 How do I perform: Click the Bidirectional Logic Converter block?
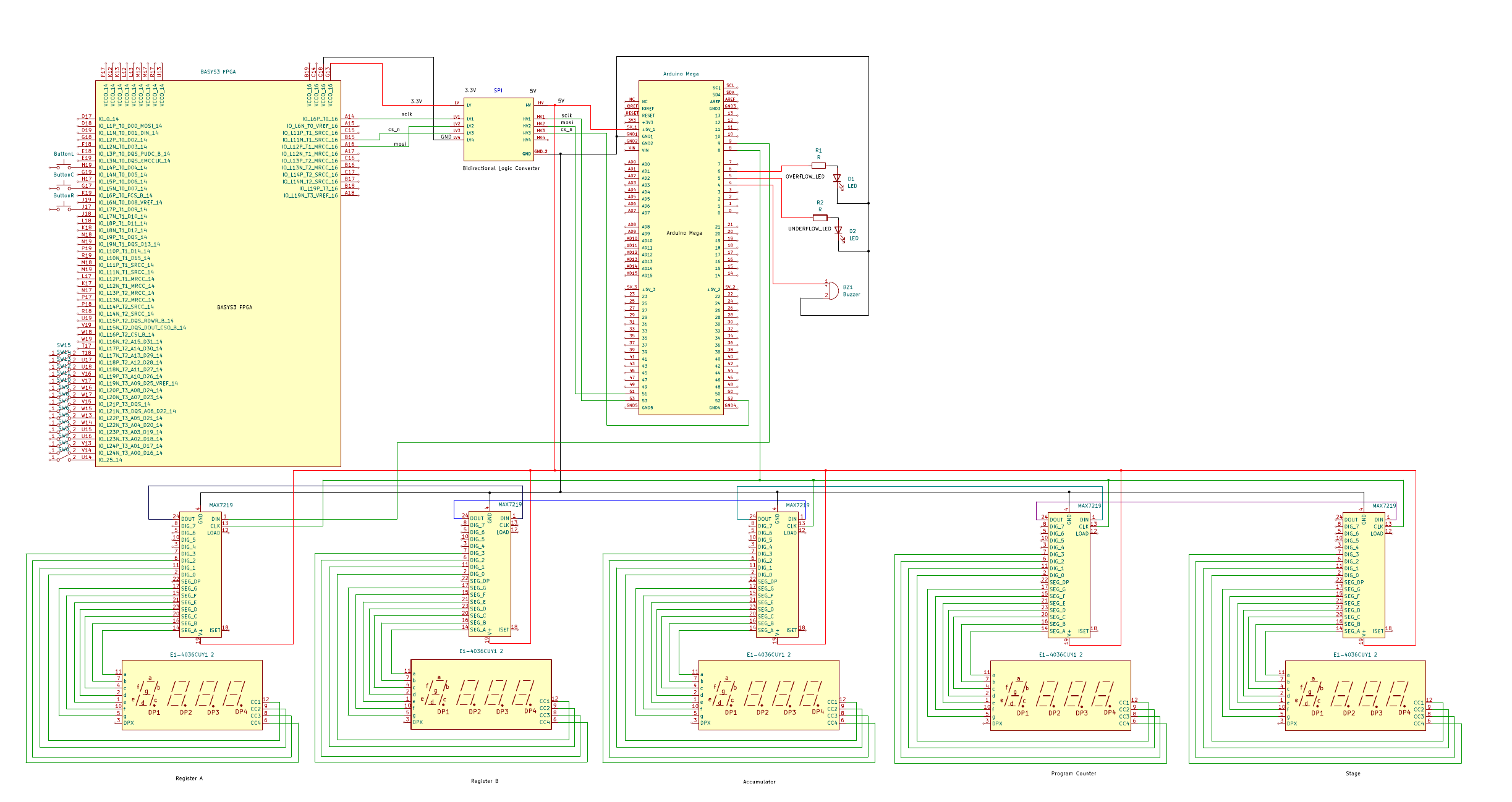498,129
